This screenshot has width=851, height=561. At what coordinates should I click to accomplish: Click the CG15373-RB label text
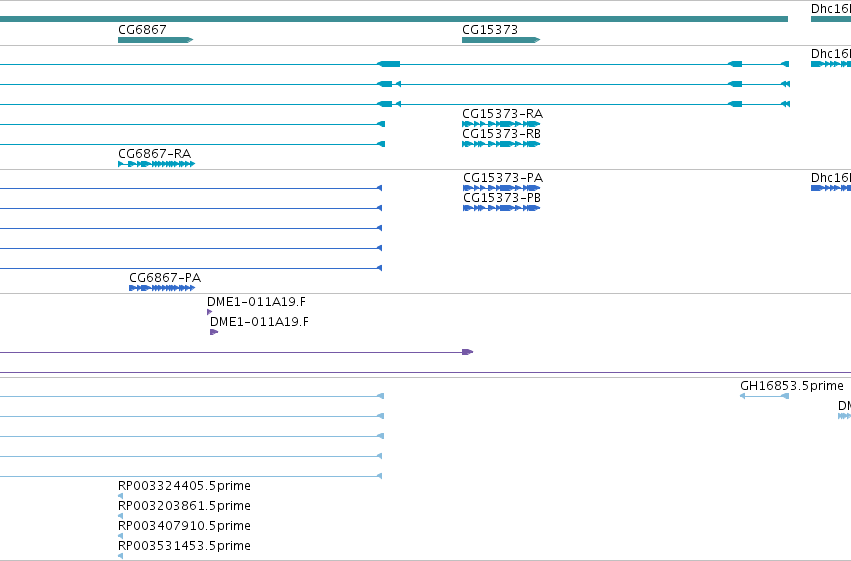(501, 133)
